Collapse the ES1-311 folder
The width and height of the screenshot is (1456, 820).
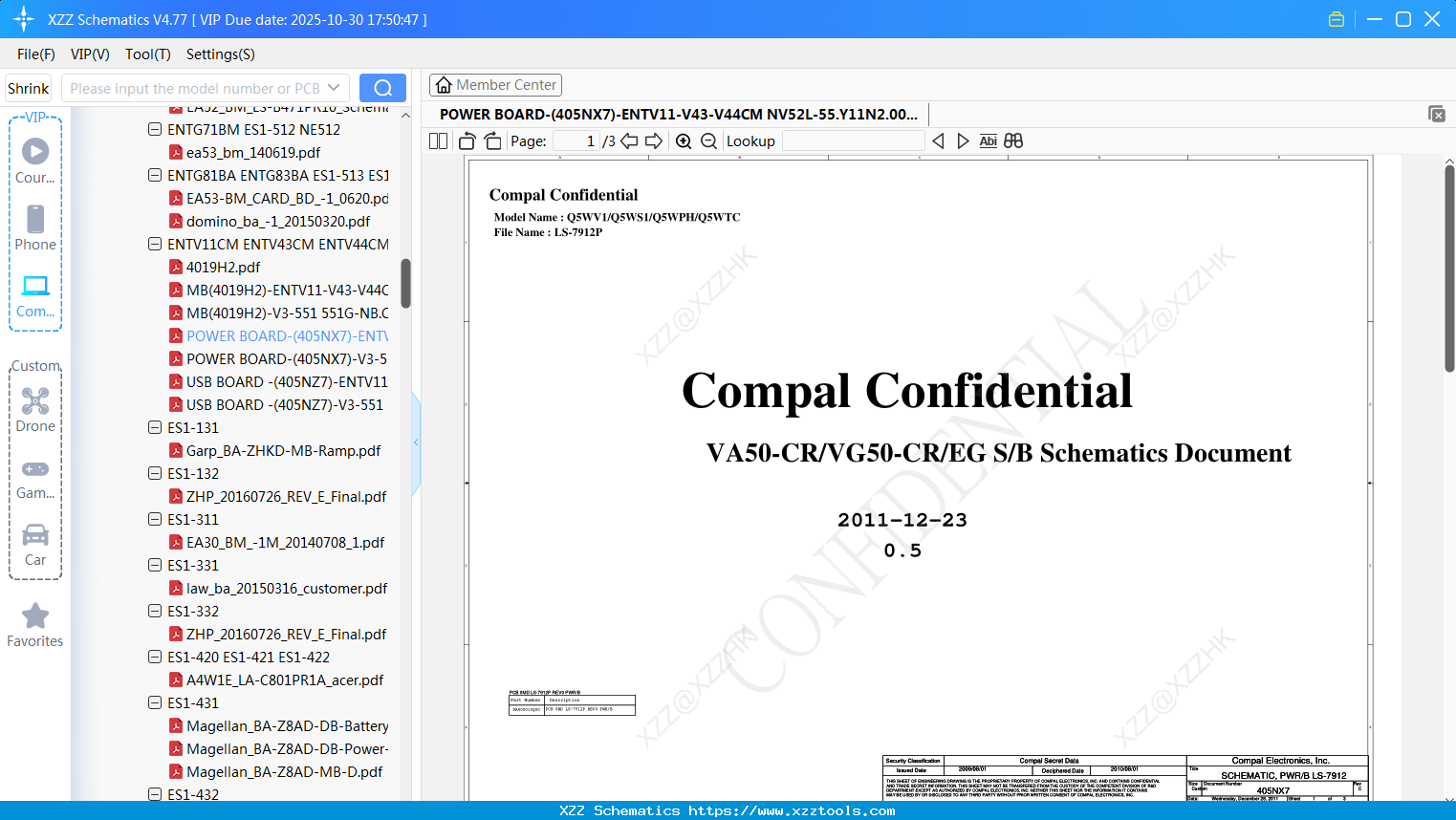coord(155,519)
